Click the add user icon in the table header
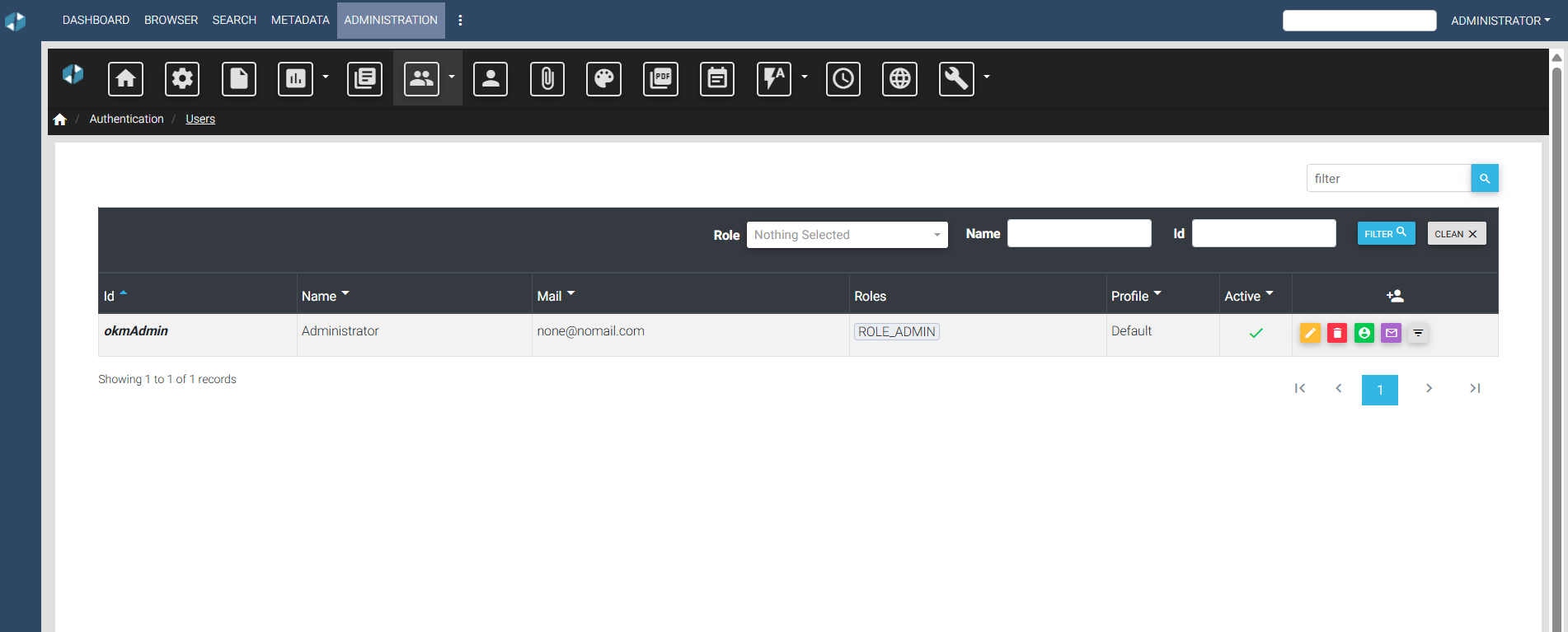1568x632 pixels. point(1395,296)
